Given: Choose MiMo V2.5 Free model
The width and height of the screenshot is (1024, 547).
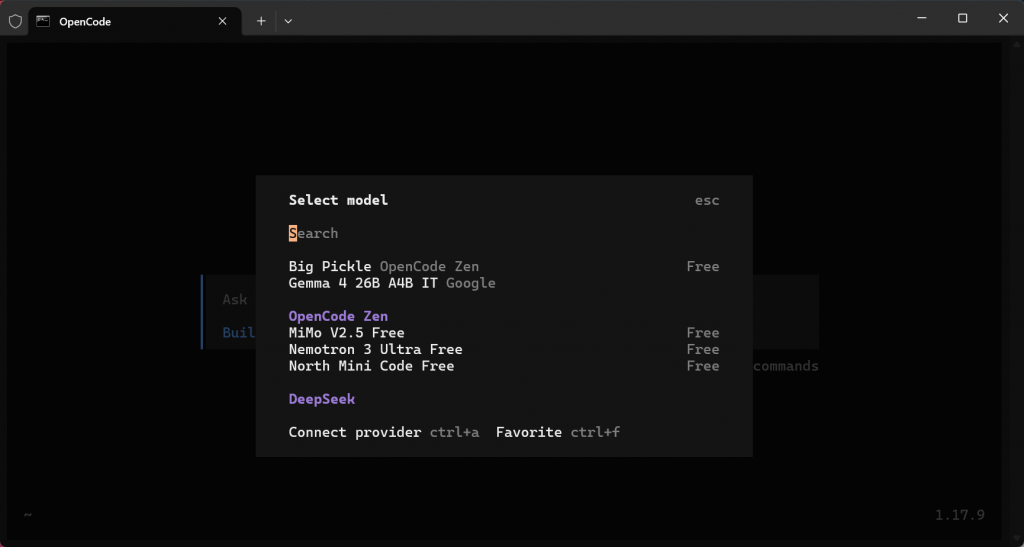Looking at the screenshot, I should point(504,333).
